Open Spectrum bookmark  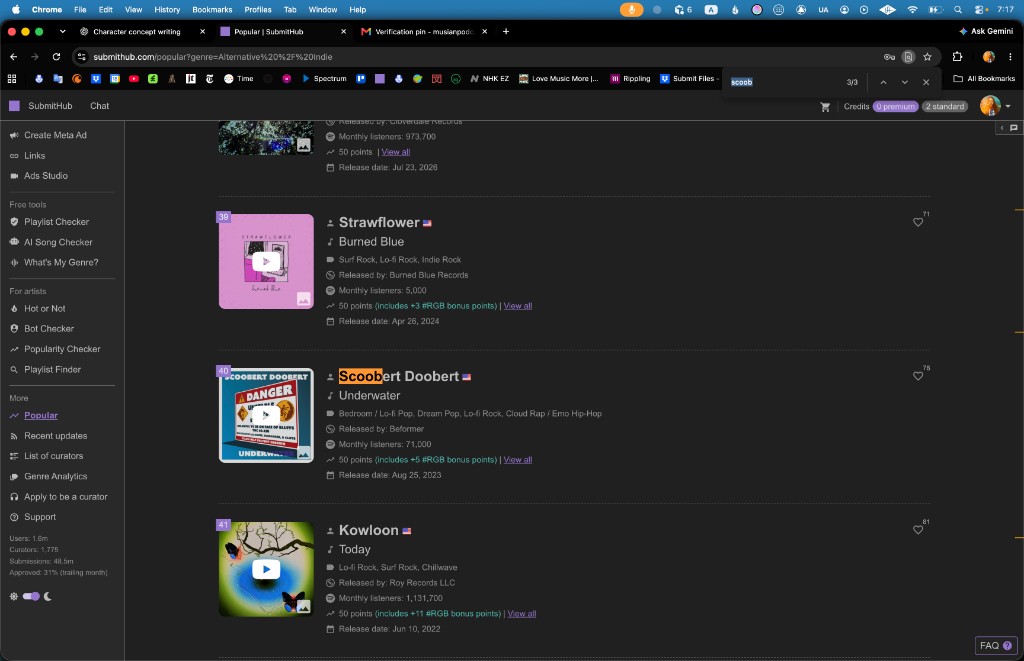click(x=324, y=78)
